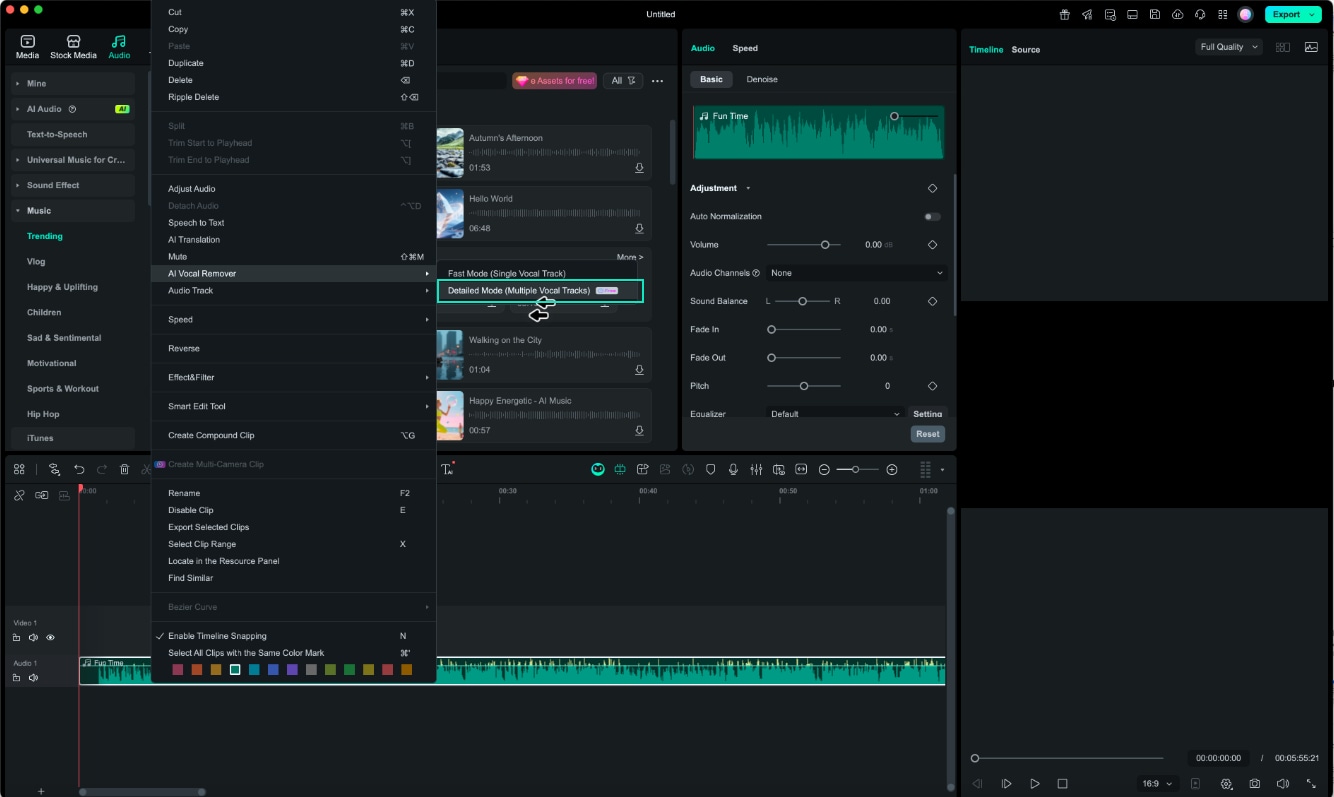The height and width of the screenshot is (797, 1334).
Task: Mute the Audio 1 track
Action: coord(33,677)
